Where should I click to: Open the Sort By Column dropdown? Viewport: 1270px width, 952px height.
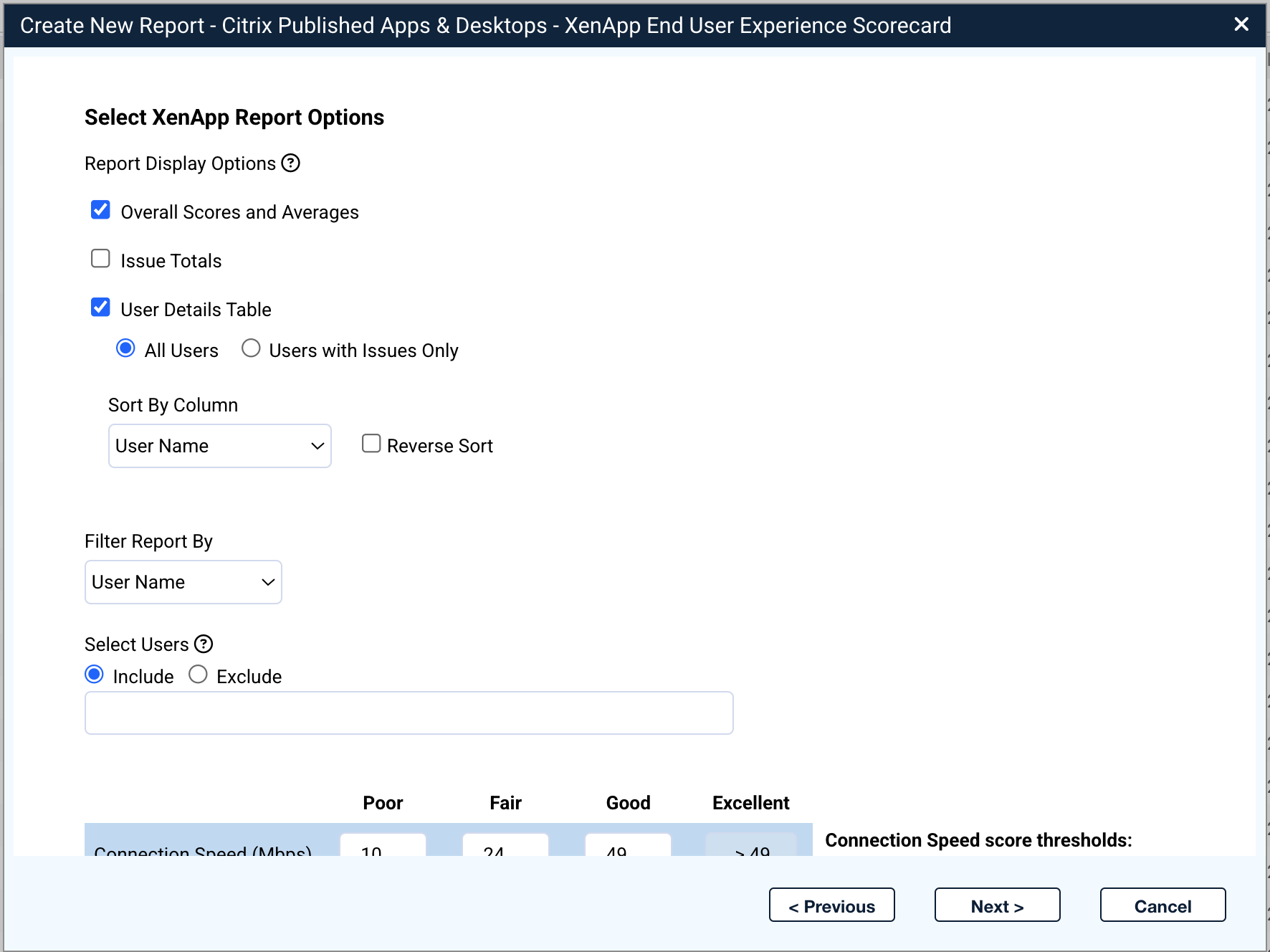220,446
